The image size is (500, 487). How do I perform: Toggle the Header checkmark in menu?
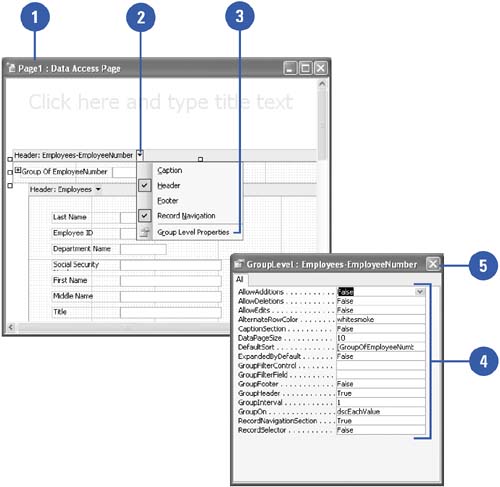[145, 185]
